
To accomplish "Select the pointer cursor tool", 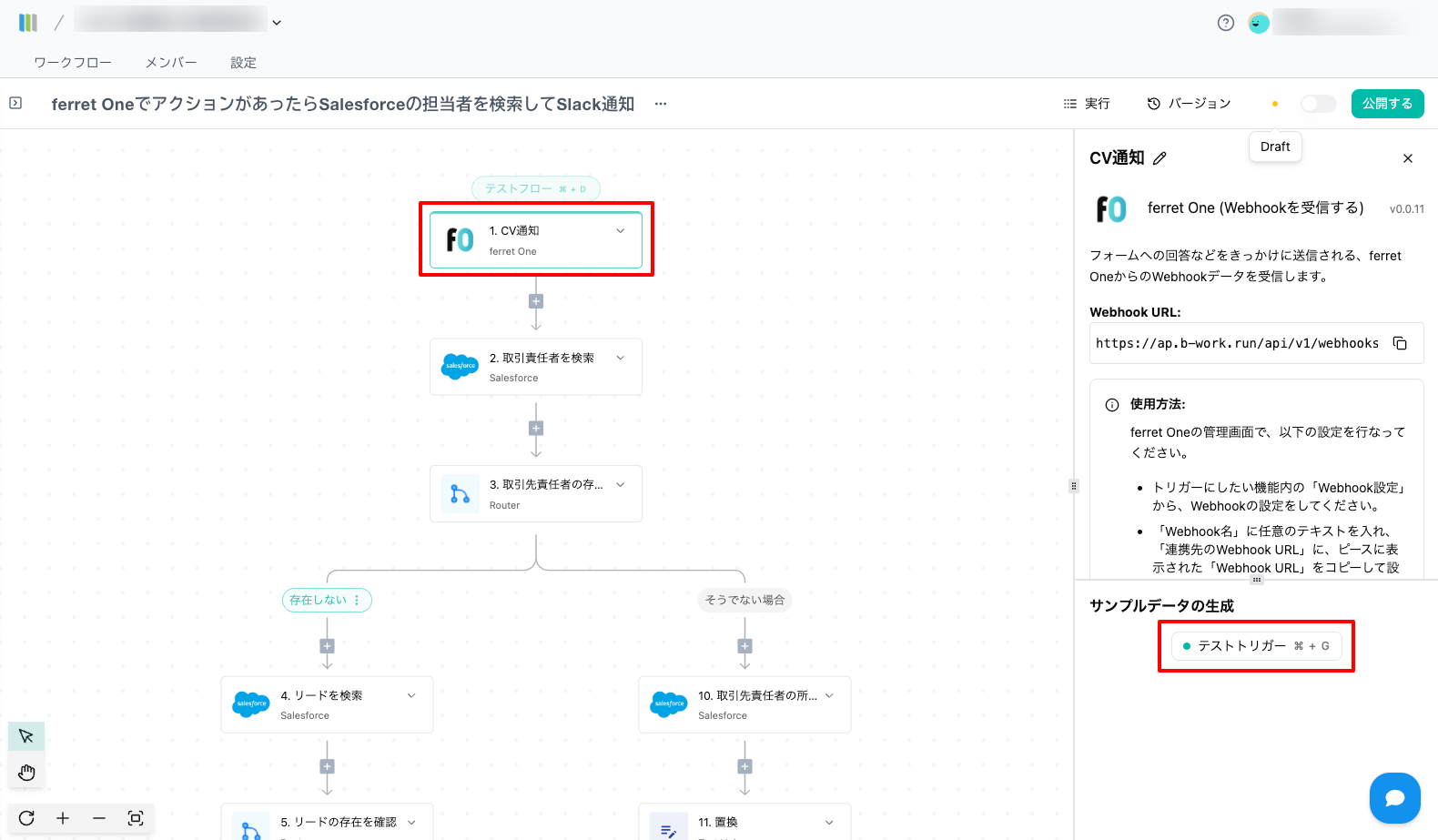I will click(26, 736).
